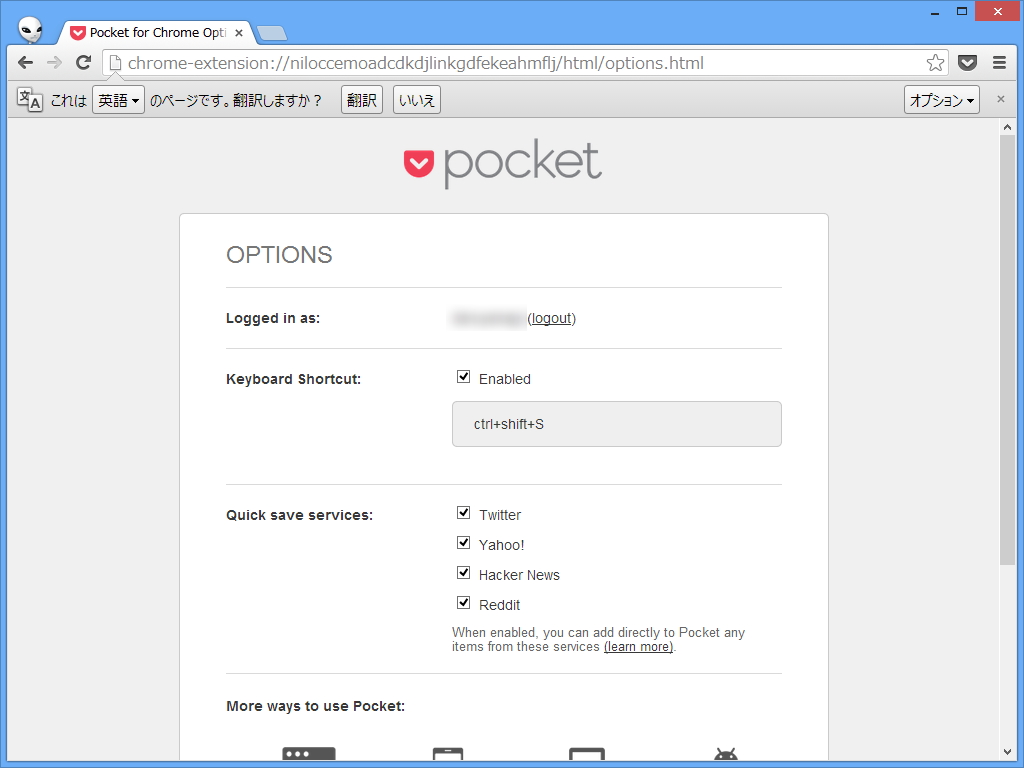Open the Pocket extension toolbar icon

967,63
